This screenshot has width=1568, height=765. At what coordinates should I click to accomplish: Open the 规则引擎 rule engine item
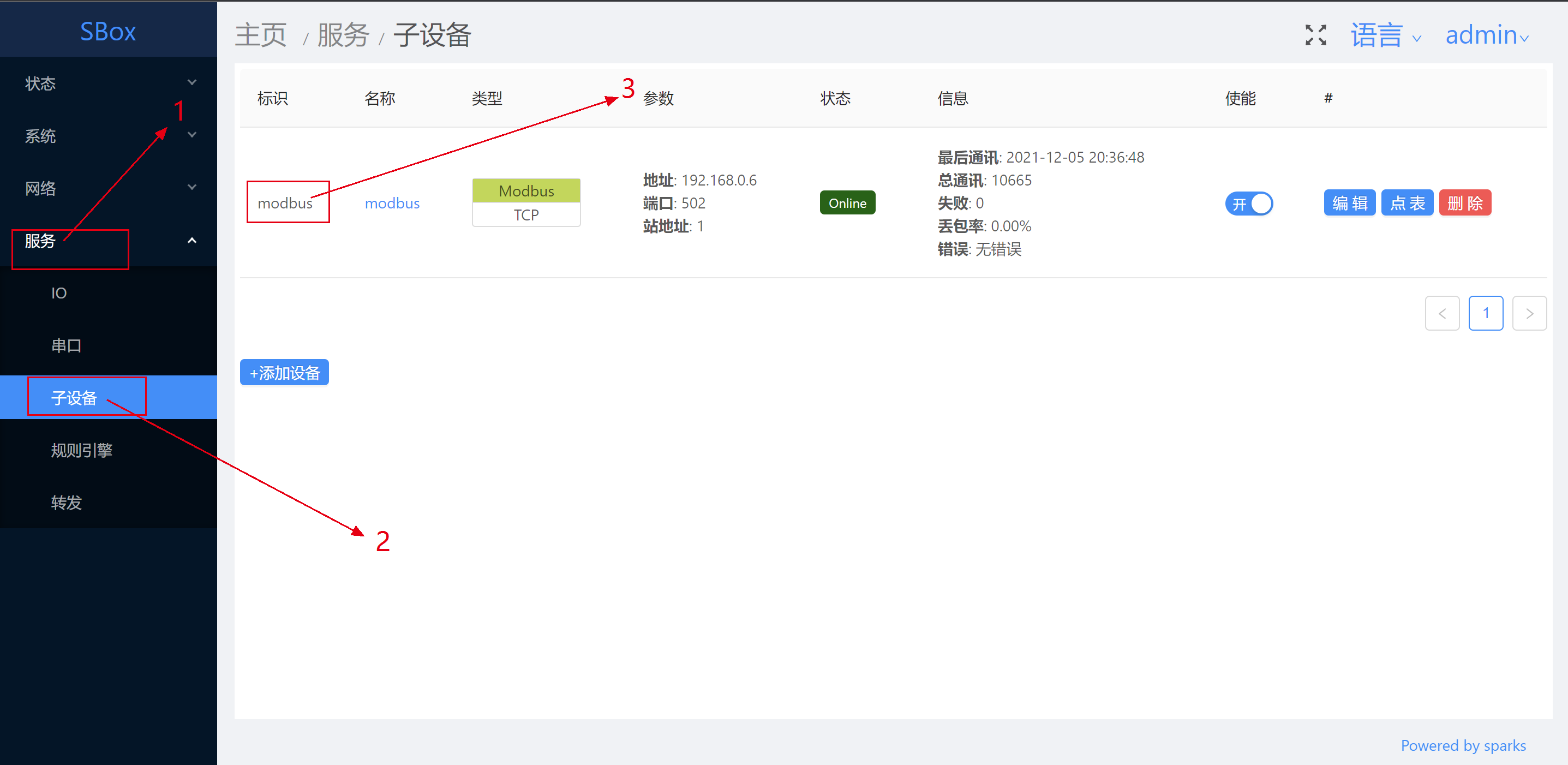(x=82, y=450)
